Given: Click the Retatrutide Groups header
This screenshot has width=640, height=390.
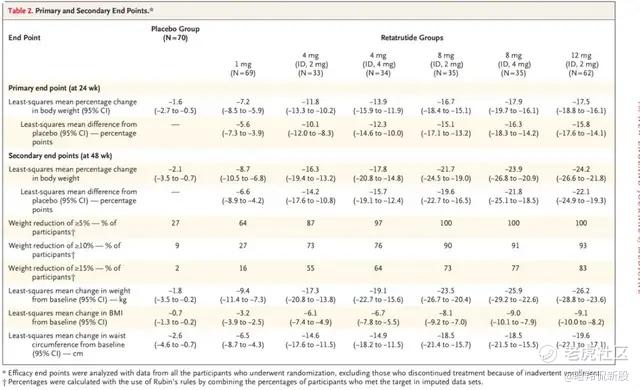Looking at the screenshot, I should click(x=412, y=38).
